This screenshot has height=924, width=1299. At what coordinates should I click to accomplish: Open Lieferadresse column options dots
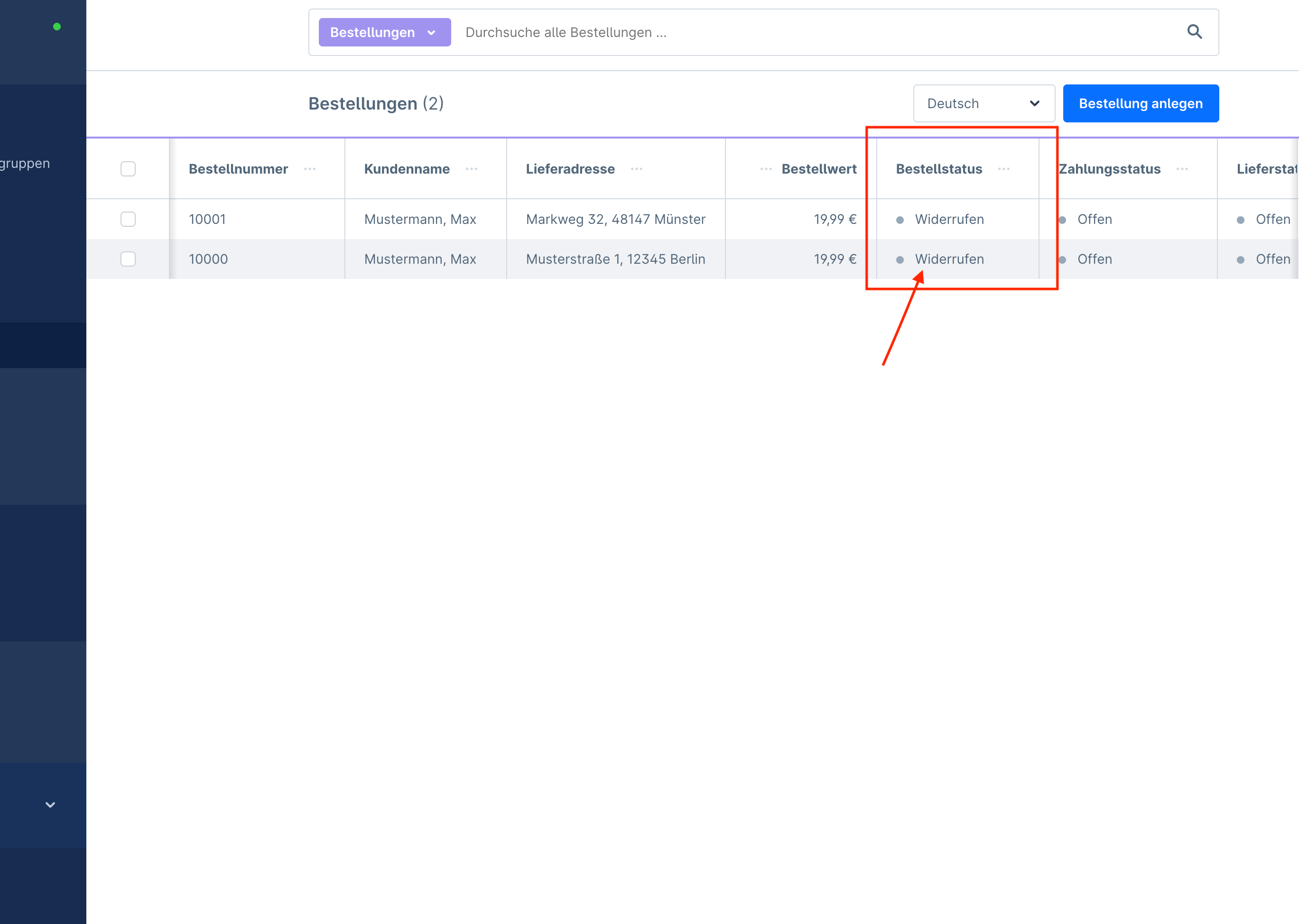point(636,169)
